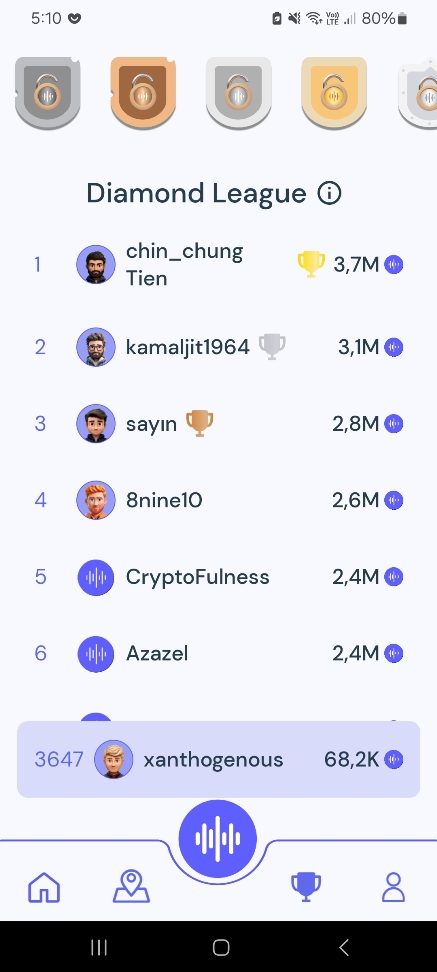Open CryptoFulness's sound wave avatar
Viewport: 437px width, 972px height.
pos(96,577)
